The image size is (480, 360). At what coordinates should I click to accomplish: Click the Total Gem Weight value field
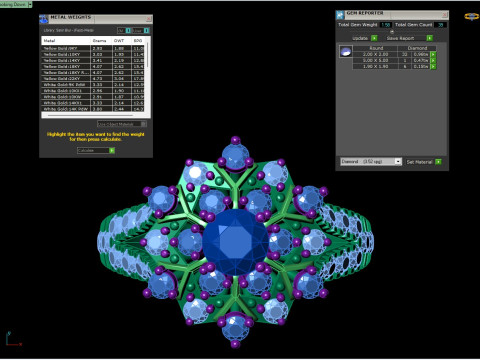pyautogui.click(x=386, y=25)
